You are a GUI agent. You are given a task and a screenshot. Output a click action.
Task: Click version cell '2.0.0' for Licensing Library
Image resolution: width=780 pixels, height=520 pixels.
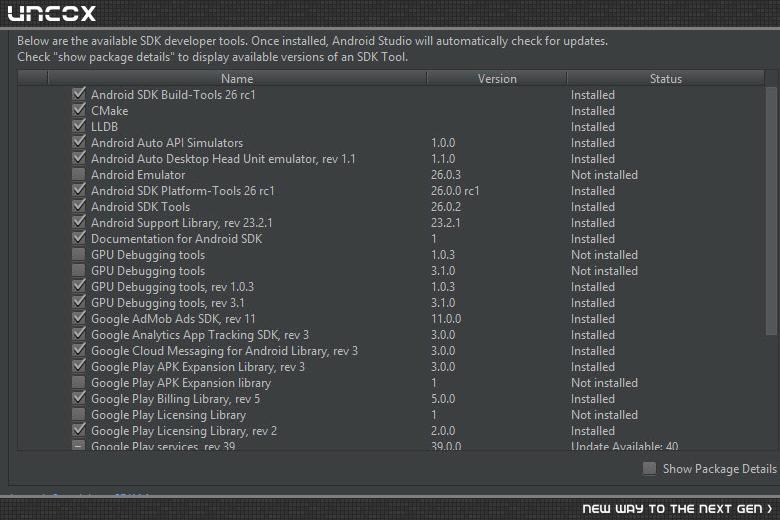coord(443,430)
